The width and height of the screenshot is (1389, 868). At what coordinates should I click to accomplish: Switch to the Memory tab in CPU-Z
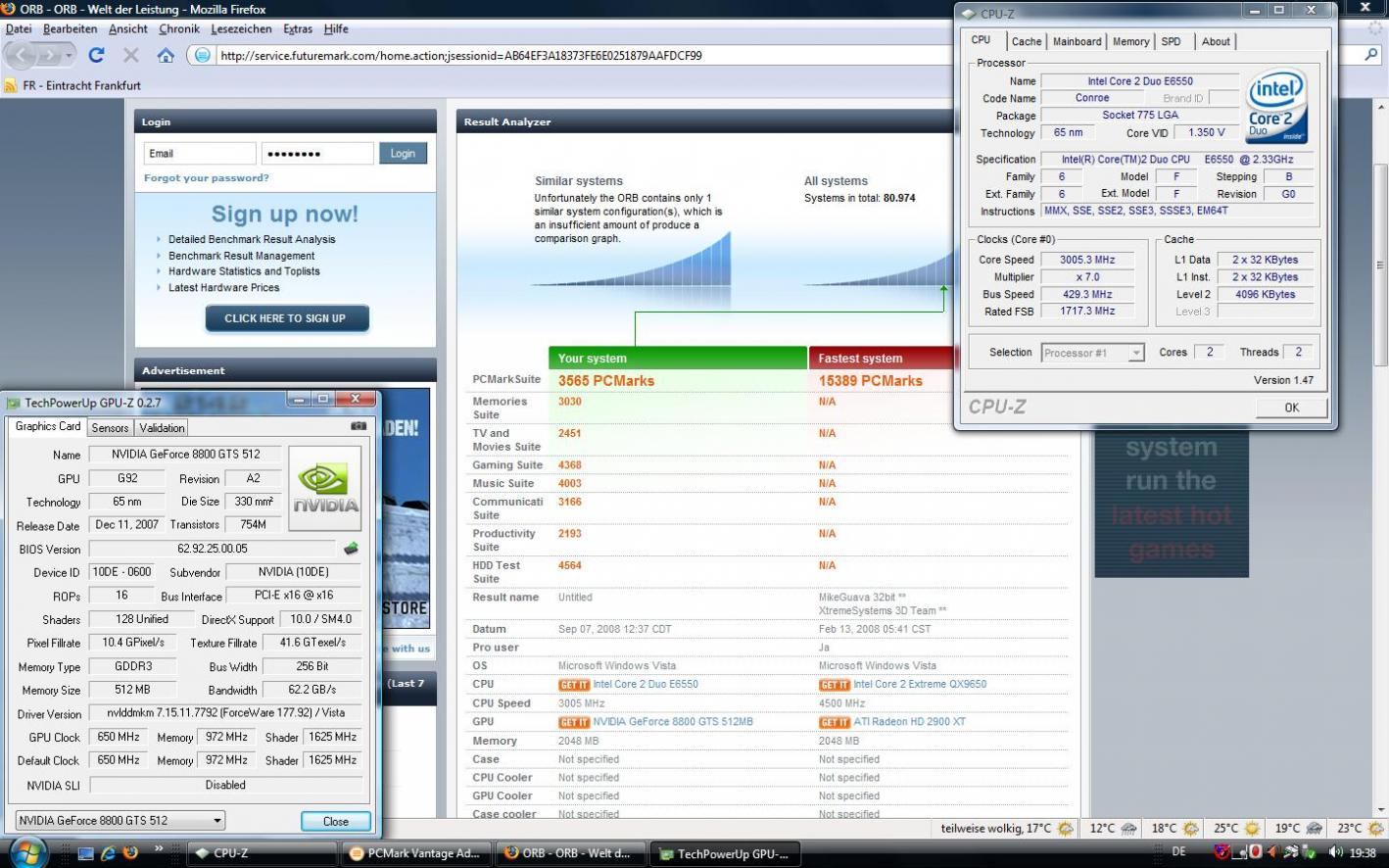click(1130, 41)
